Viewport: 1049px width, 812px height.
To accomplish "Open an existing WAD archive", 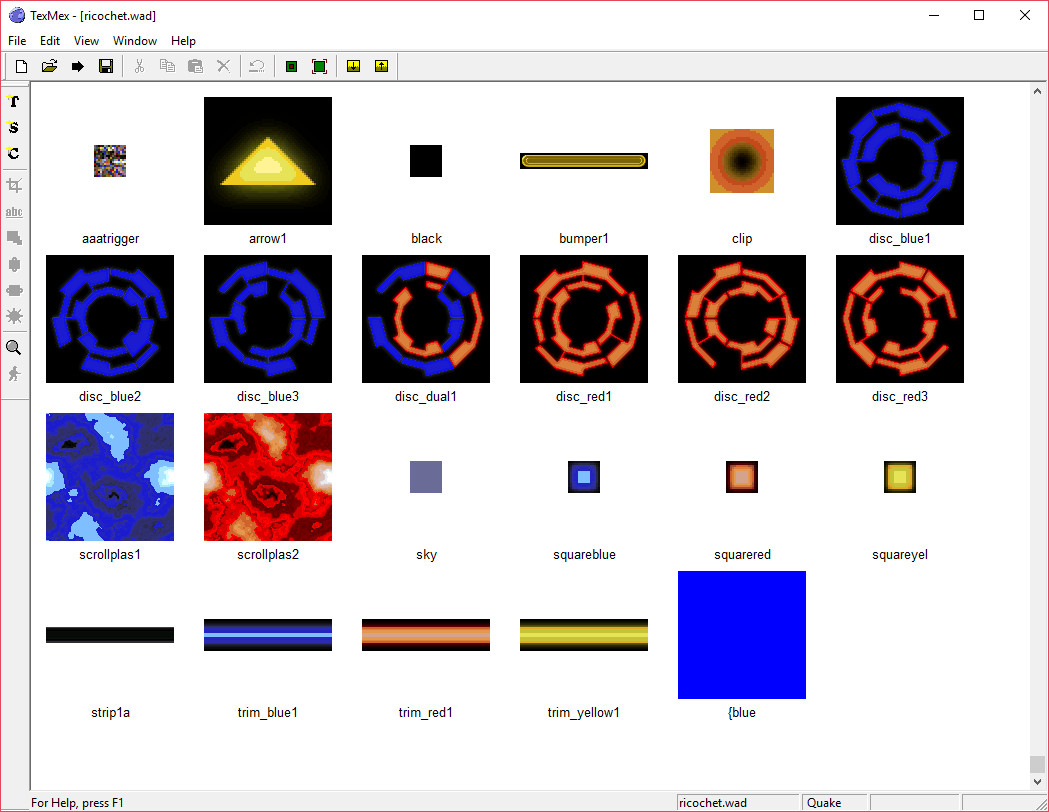I will (x=48, y=65).
